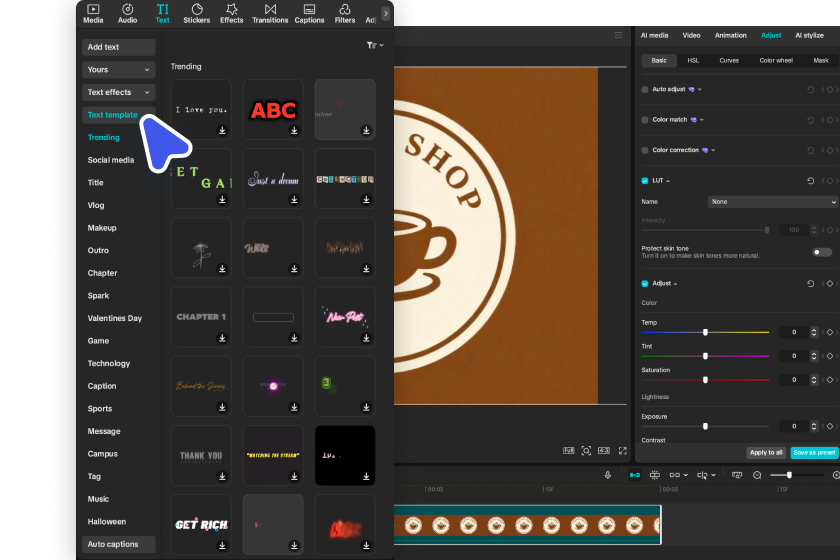Open the Media tab
The width and height of the screenshot is (840, 560).
click(93, 14)
